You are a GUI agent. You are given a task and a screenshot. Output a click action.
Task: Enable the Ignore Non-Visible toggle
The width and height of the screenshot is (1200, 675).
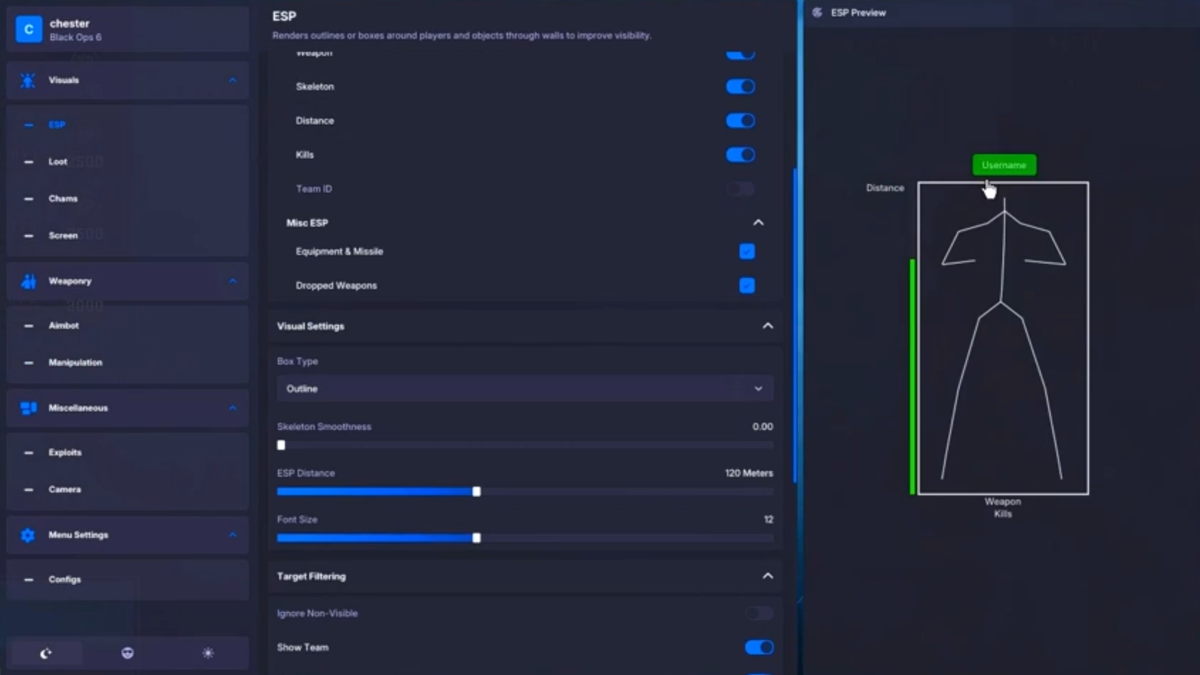coord(759,613)
